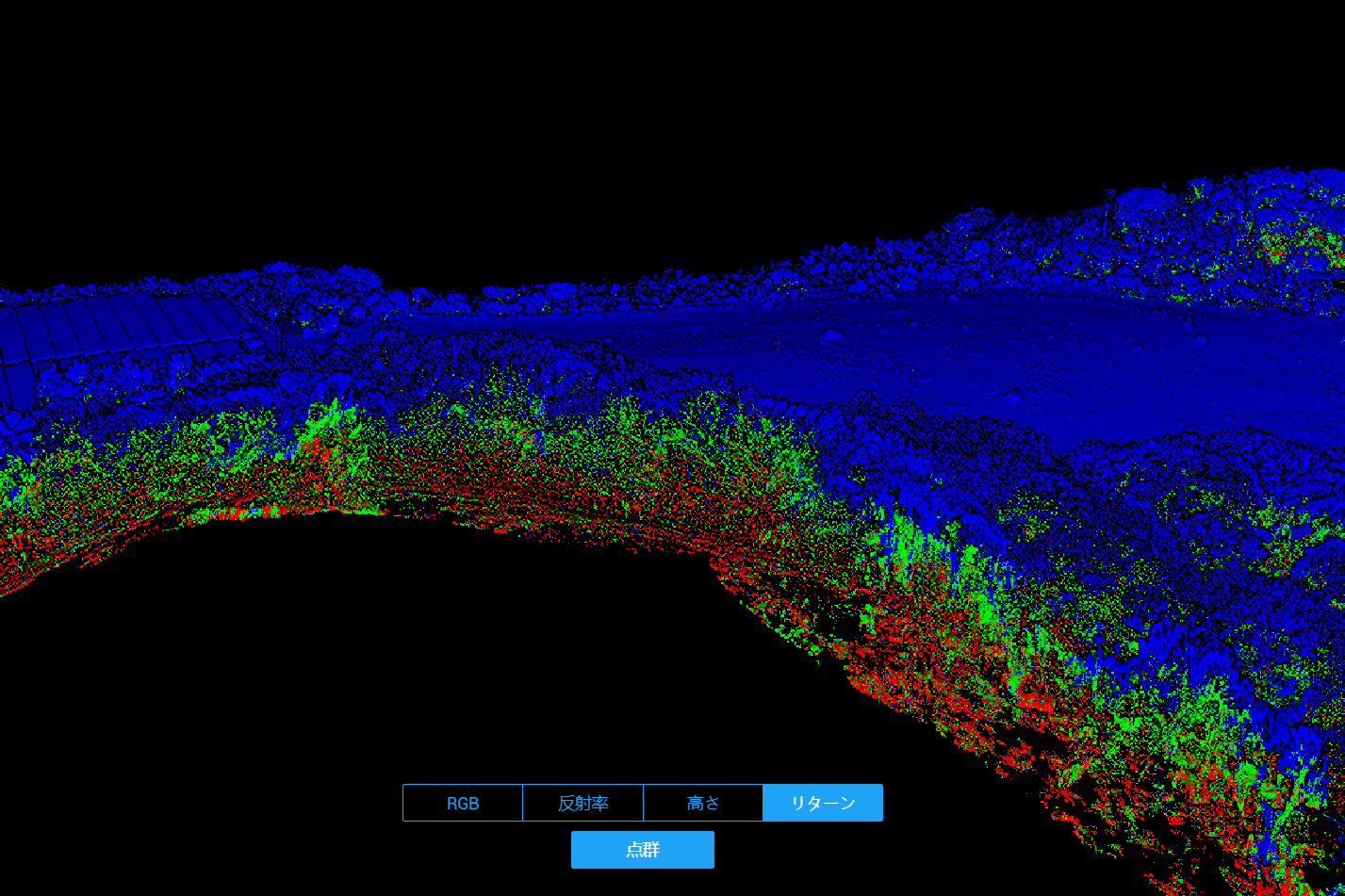
Task: Select the 反射率 reflectivity mode
Action: click(x=582, y=803)
